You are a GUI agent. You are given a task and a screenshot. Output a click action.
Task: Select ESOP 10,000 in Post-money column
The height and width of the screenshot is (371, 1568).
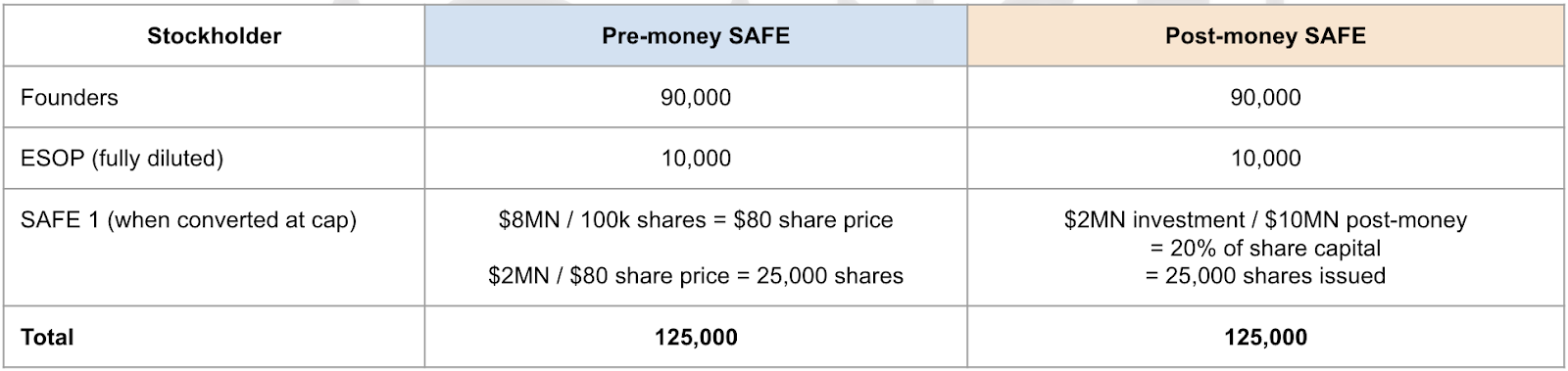1265,159
